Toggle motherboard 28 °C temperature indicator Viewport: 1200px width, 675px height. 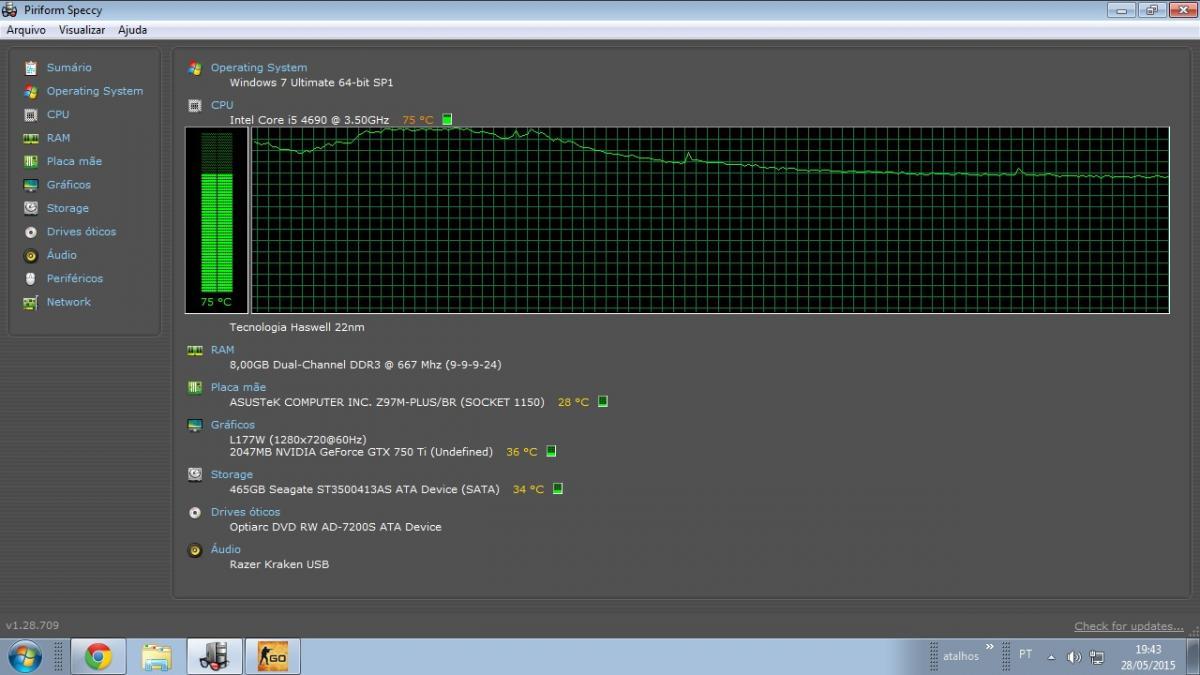coord(603,402)
